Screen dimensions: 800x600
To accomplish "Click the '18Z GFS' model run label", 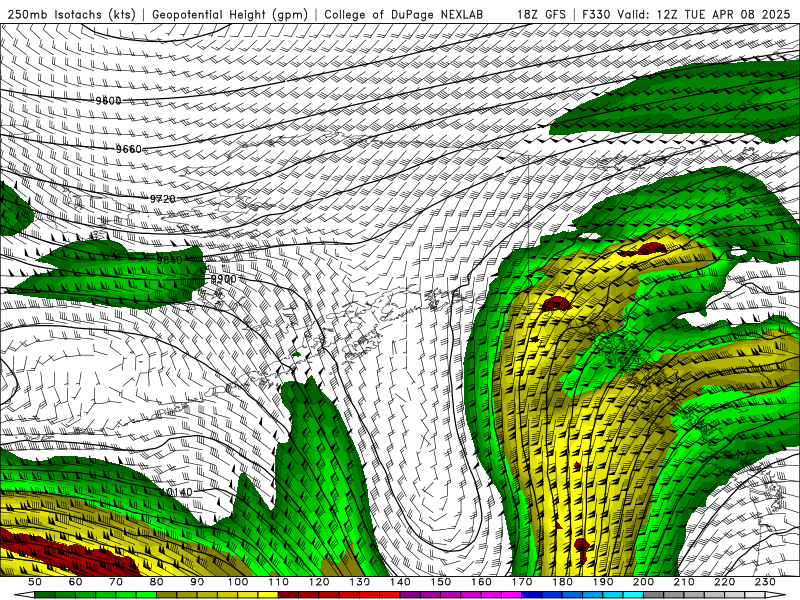I will tap(541, 15).
